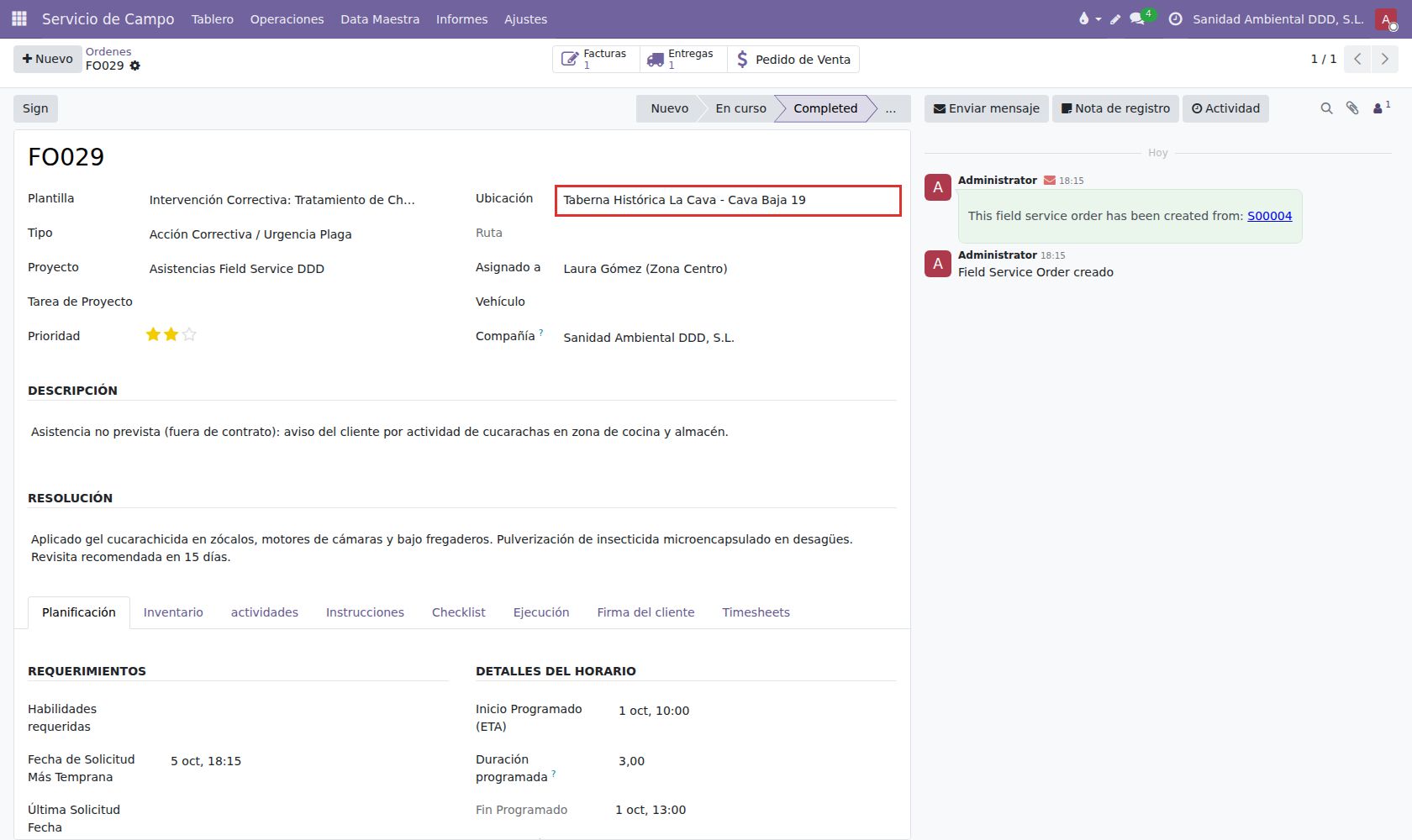This screenshot has width=1412, height=840.
Task: Switch to the Checklist tab
Action: click(x=458, y=612)
